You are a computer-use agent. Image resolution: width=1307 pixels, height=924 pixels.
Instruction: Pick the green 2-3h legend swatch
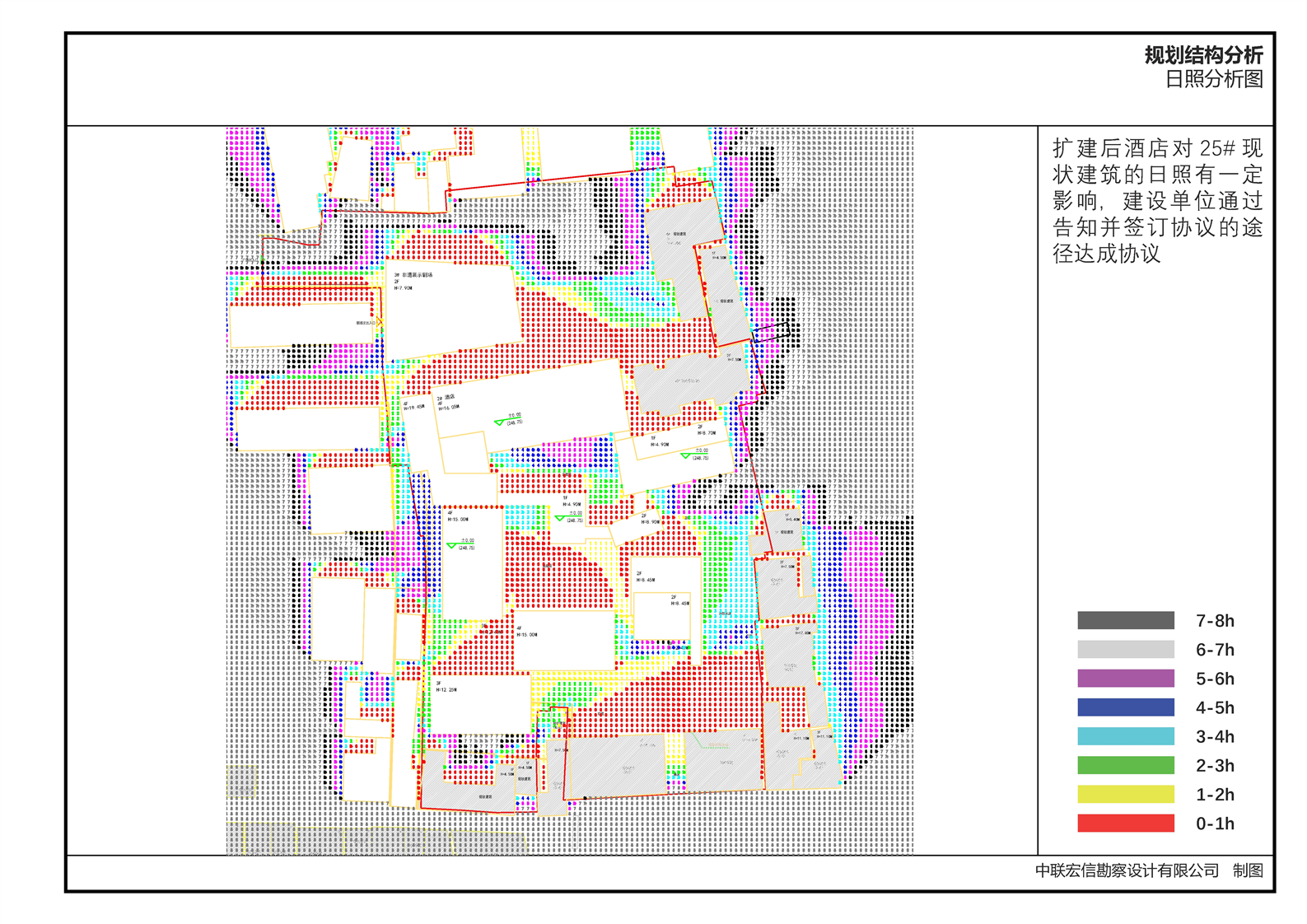pos(1125,765)
